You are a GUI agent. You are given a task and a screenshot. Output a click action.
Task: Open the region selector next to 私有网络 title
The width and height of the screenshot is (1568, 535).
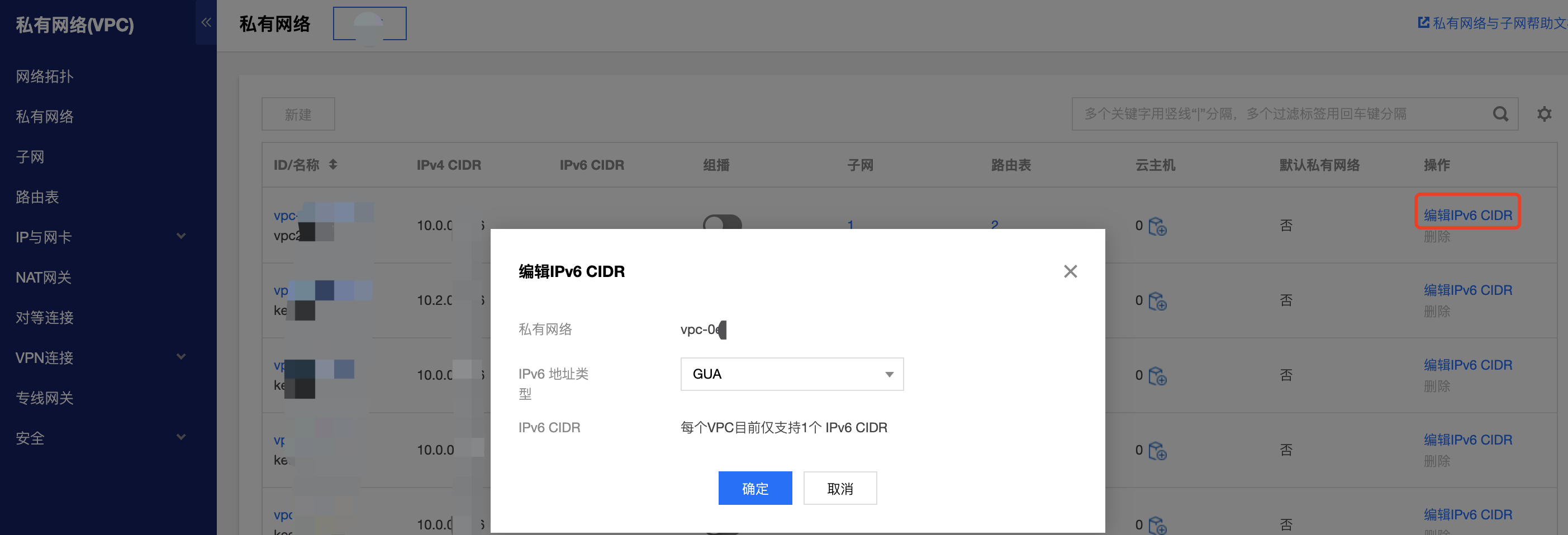tap(369, 24)
